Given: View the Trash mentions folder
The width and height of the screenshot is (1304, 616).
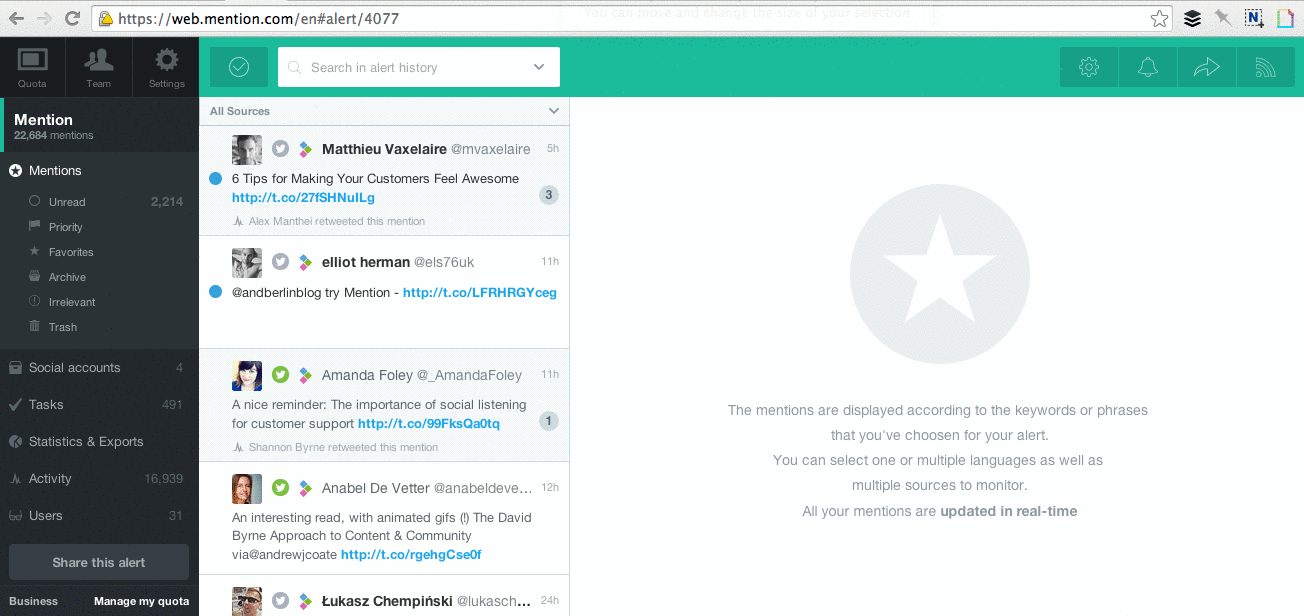Looking at the screenshot, I should click(62, 326).
